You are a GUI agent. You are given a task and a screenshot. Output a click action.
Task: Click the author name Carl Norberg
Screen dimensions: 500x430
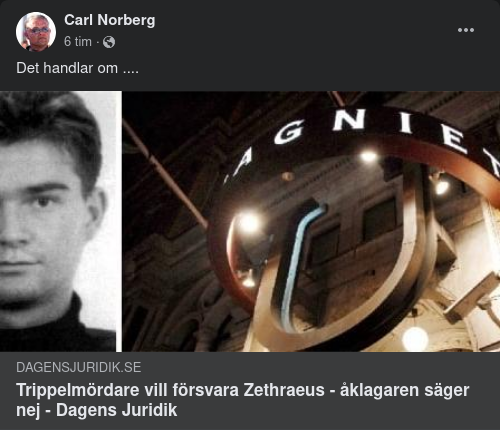click(110, 20)
